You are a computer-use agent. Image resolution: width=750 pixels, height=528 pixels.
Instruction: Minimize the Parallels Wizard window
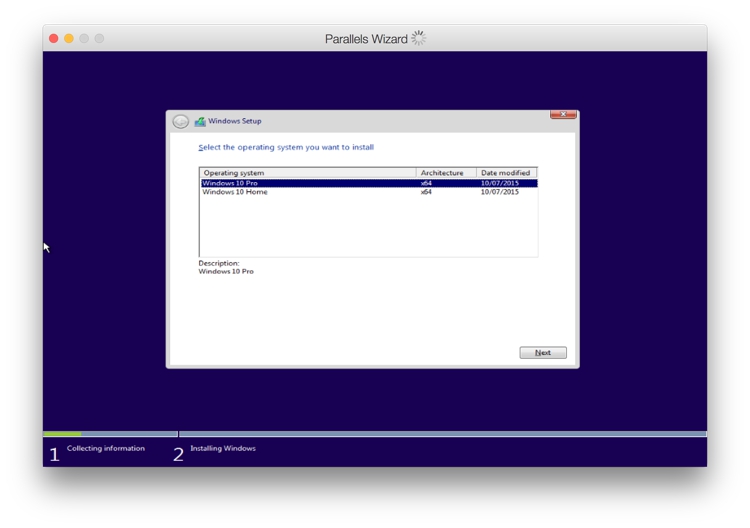coord(69,38)
